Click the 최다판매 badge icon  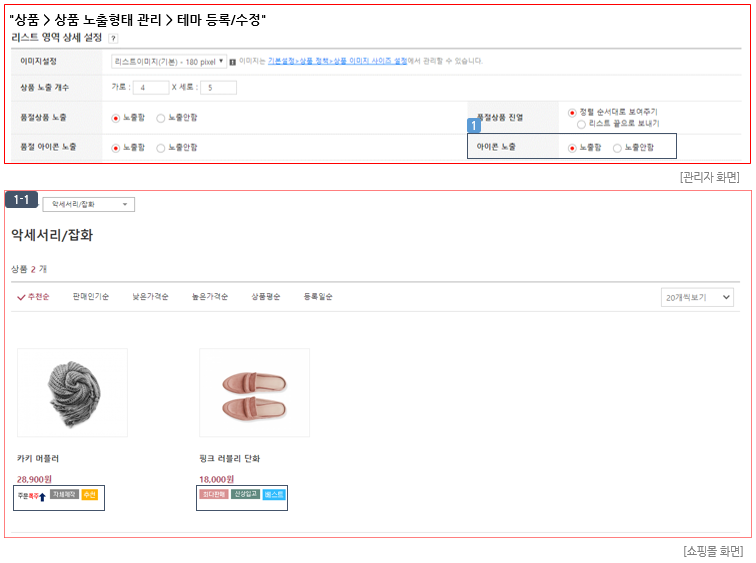pos(214,494)
